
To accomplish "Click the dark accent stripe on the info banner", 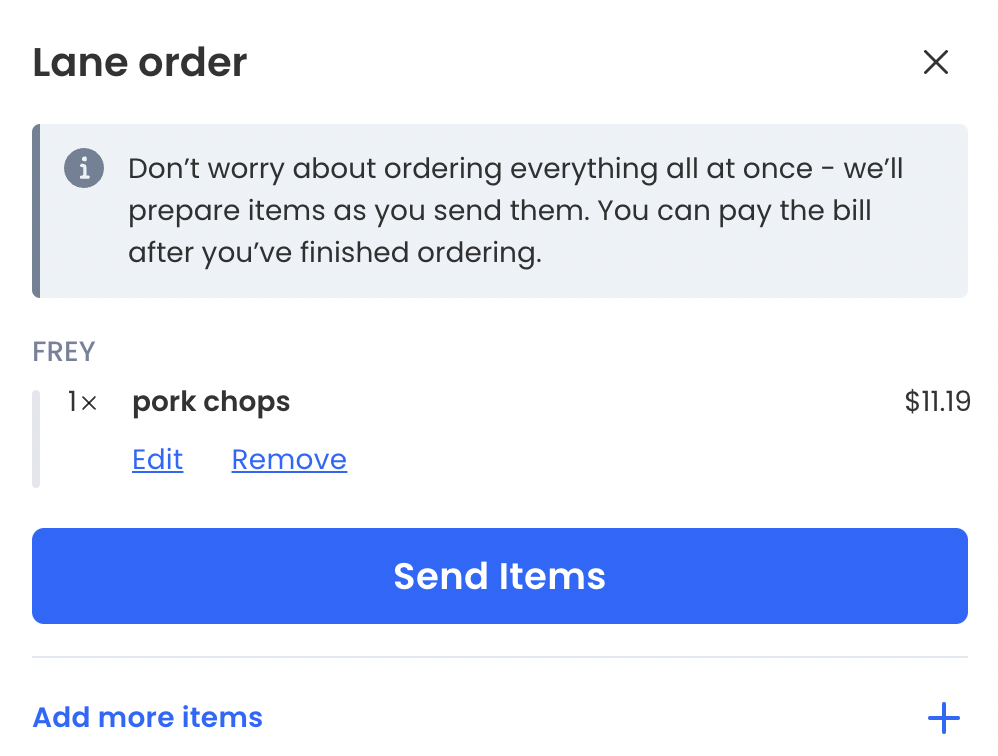I will tap(36, 211).
